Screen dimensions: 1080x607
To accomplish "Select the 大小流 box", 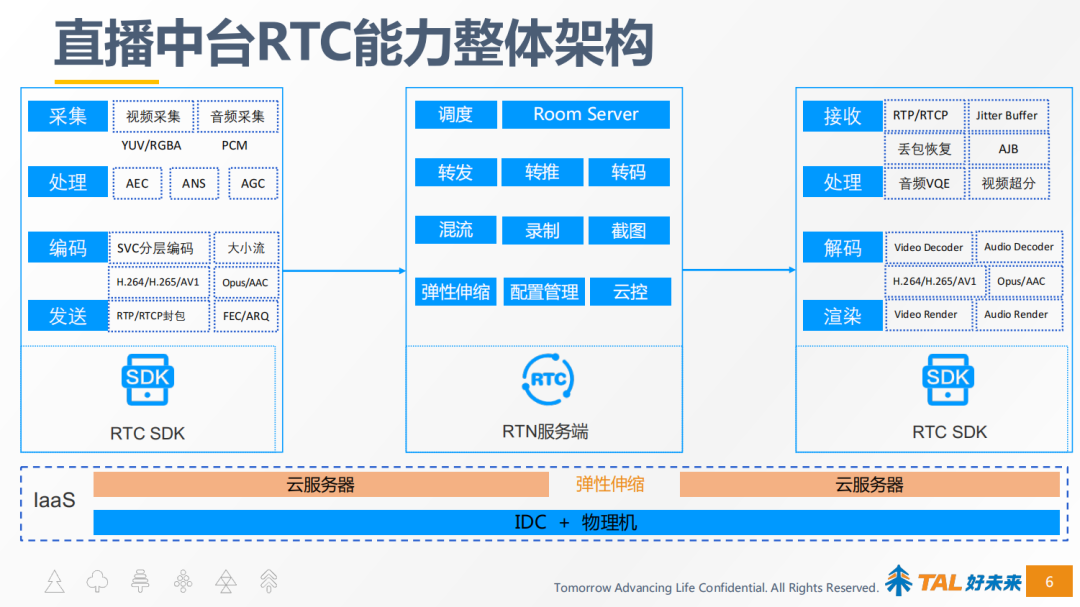I will point(246,248).
